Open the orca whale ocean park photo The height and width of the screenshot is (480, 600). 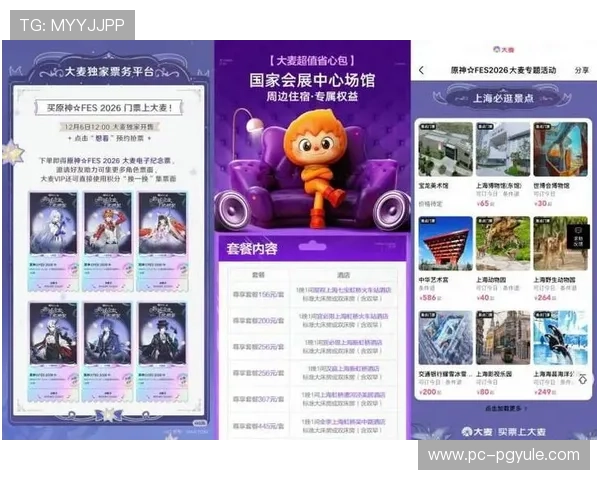pyautogui.click(x=560, y=338)
